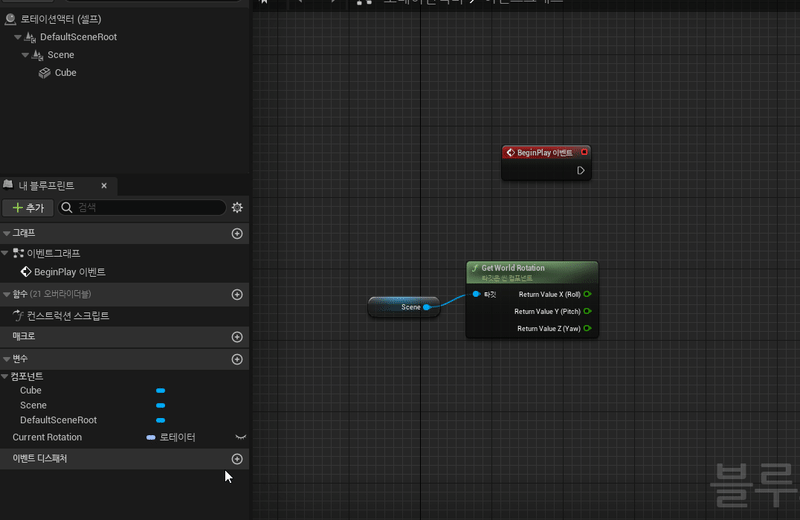Add a new variable with the plus icon
The image size is (800, 520).
(237, 359)
